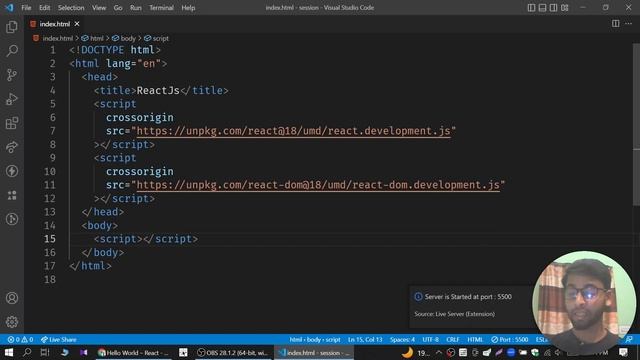Viewport: 640px width, 360px height.
Task: Toggle the Secondary Side Bar layout icon
Action: [x=553, y=7]
